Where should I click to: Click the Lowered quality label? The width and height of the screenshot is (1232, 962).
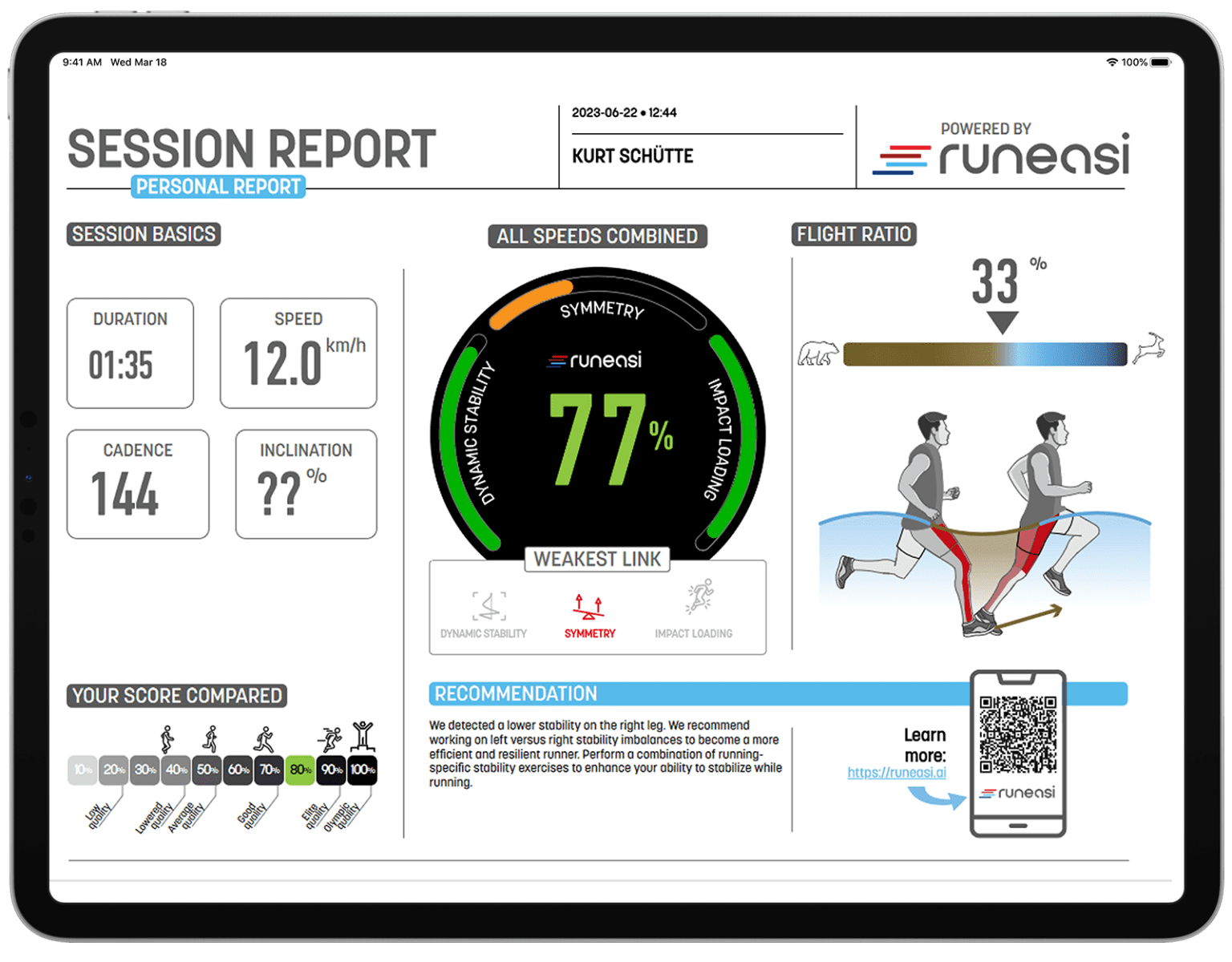[x=155, y=818]
